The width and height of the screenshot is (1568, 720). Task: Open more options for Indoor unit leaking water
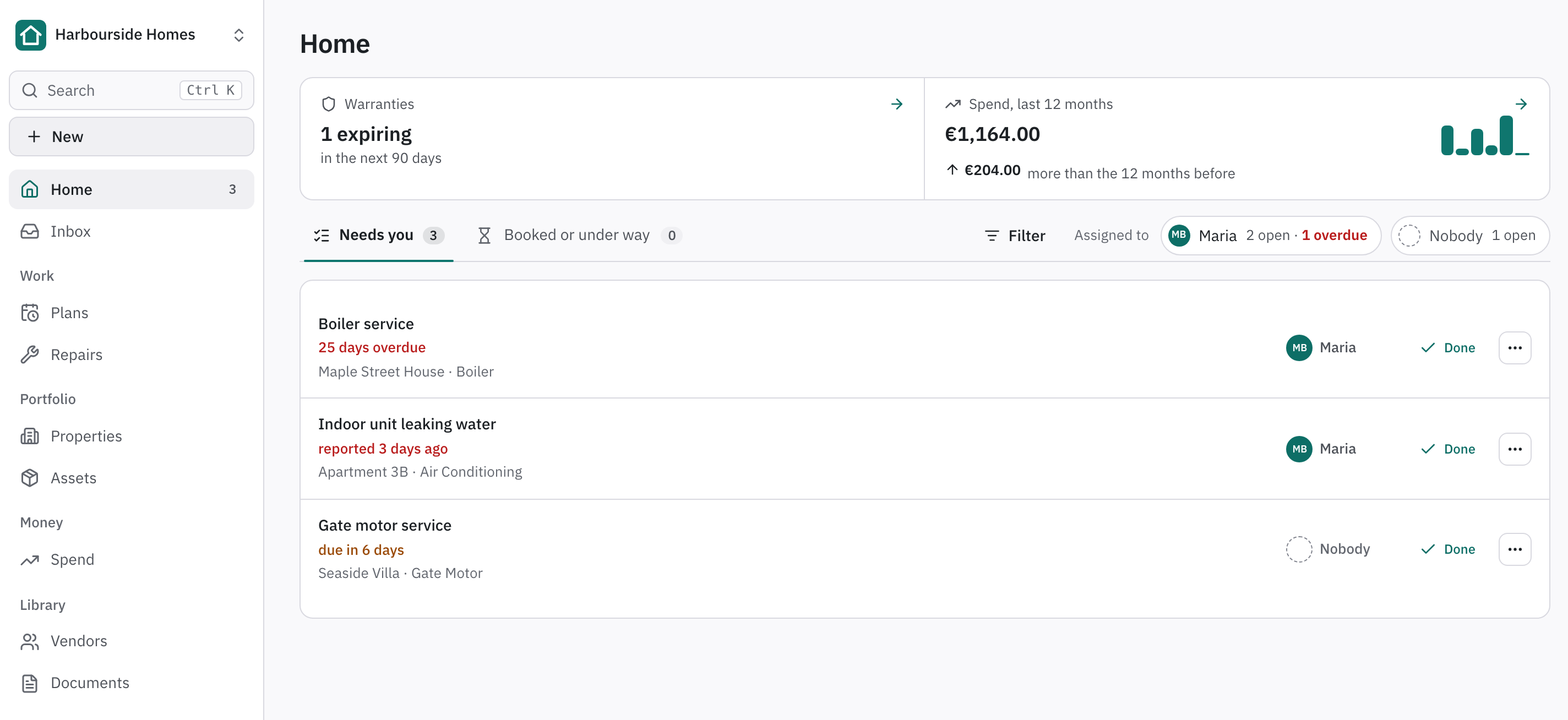[1515, 449]
